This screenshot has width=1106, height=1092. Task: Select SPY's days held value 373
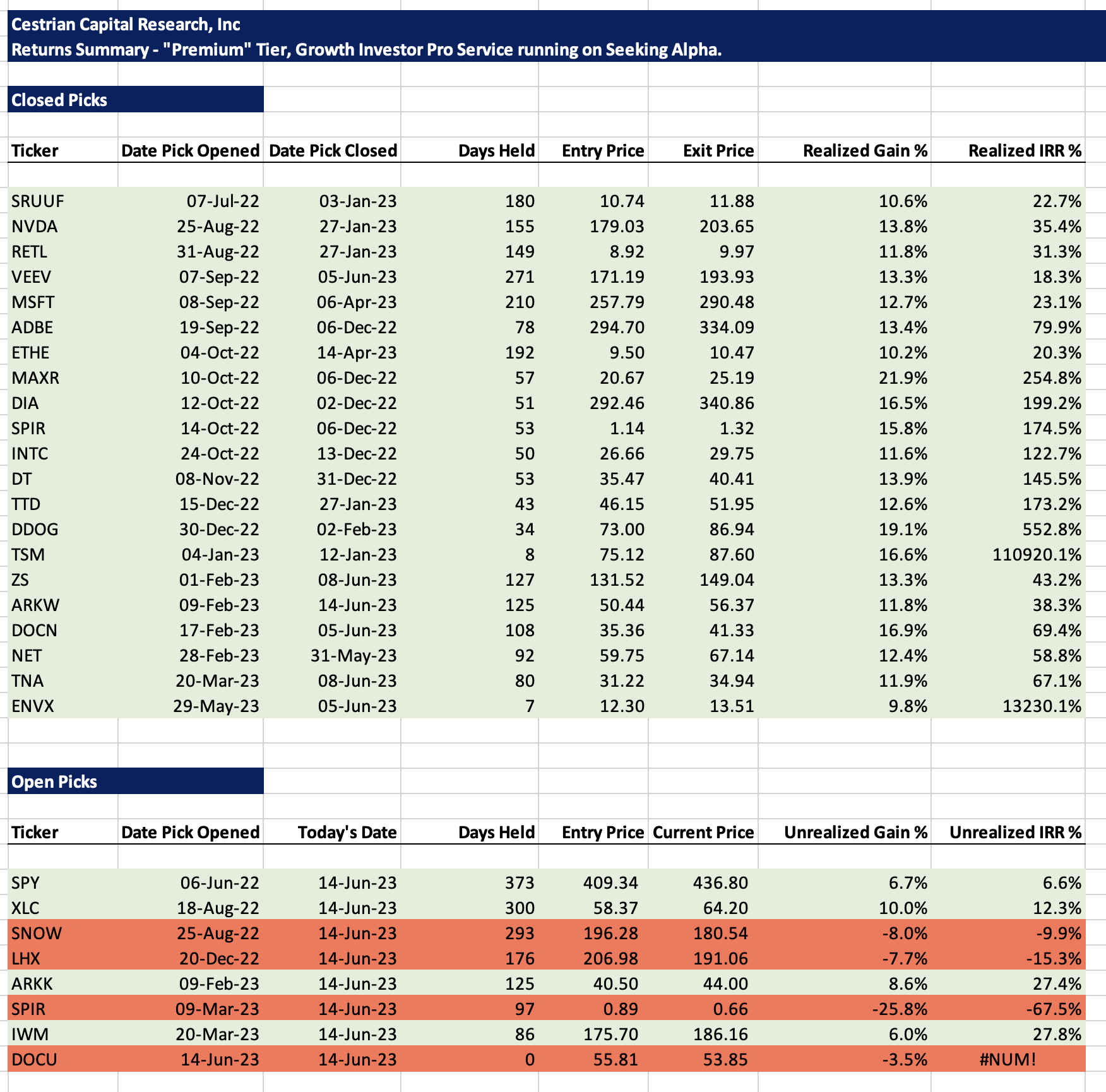coord(520,883)
